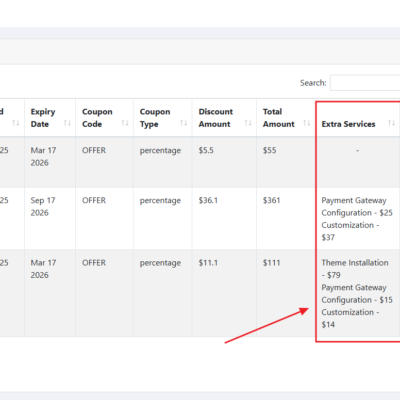Click the Customization - $37 text
The image size is (400, 400).
350,231
